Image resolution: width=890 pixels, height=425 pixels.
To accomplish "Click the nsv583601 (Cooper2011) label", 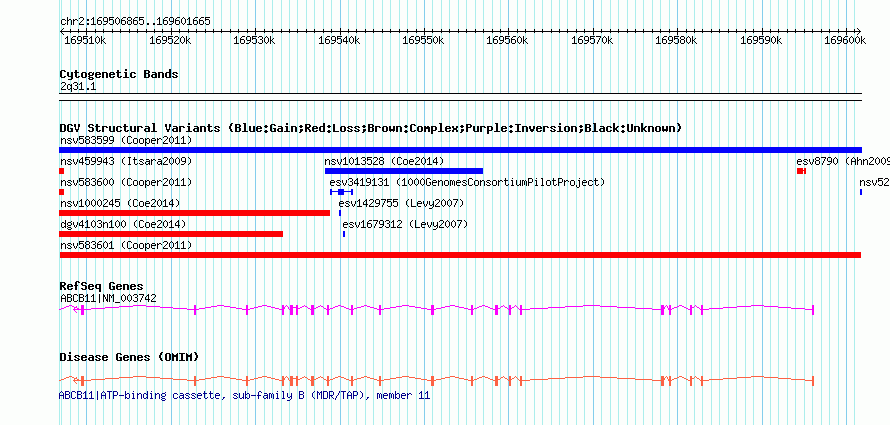I will (x=126, y=245).
